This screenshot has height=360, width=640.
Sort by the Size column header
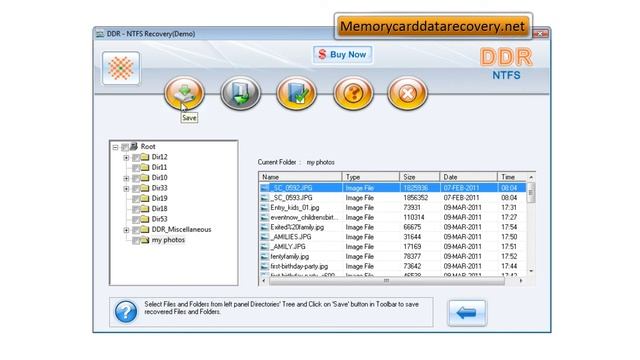pyautogui.click(x=420, y=177)
